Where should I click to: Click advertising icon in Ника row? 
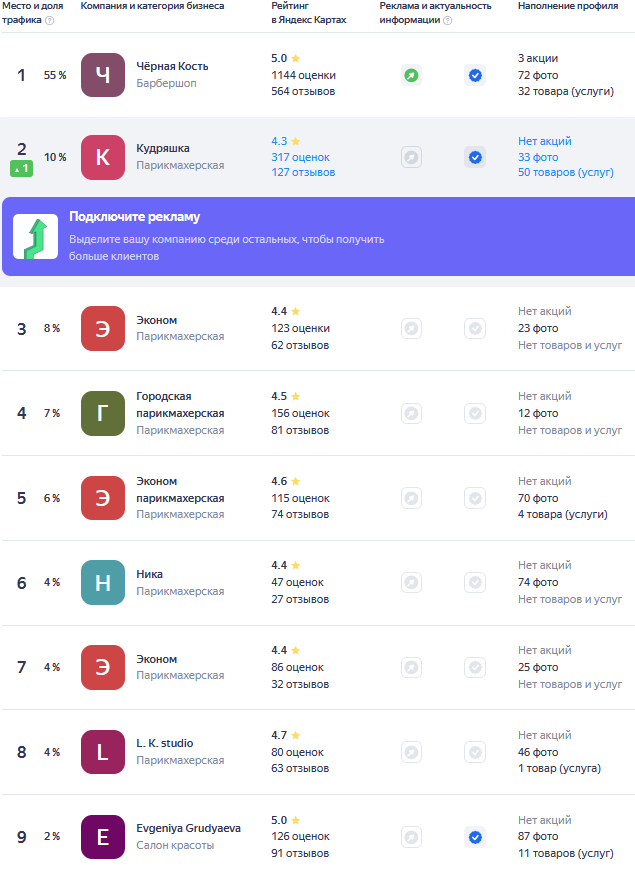click(x=411, y=583)
